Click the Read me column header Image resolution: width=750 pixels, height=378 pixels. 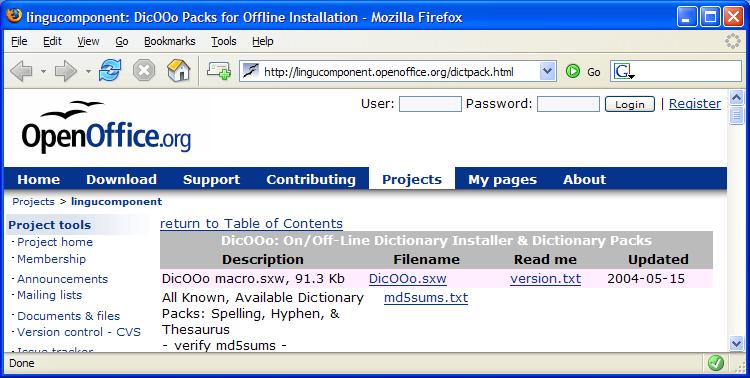pyautogui.click(x=545, y=259)
